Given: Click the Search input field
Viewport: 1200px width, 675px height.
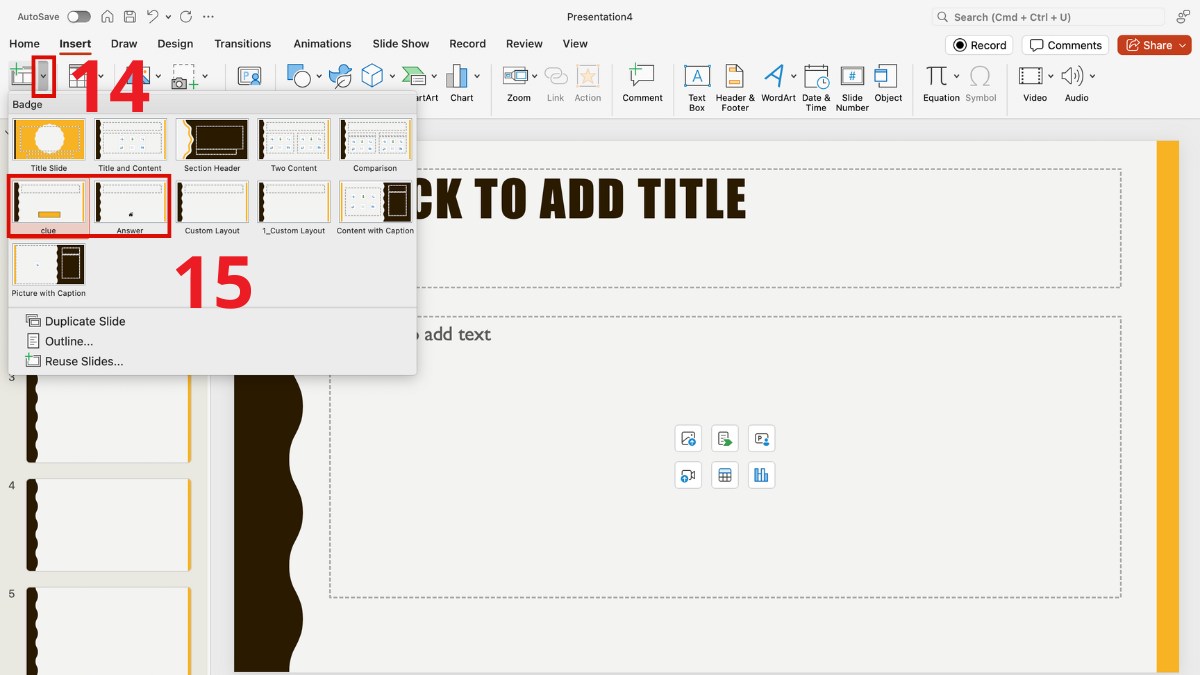Looking at the screenshot, I should pos(1048,17).
